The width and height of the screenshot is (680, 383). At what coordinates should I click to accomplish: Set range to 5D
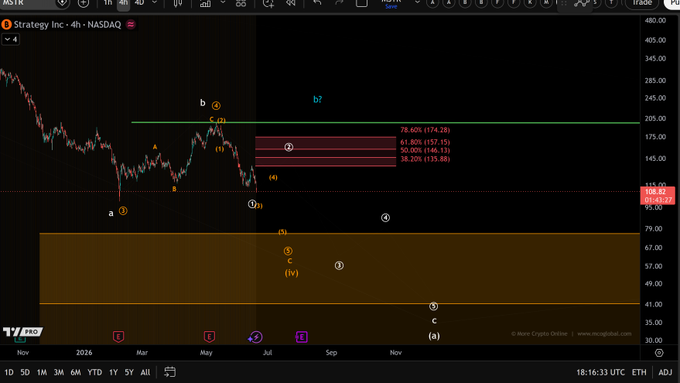point(25,372)
